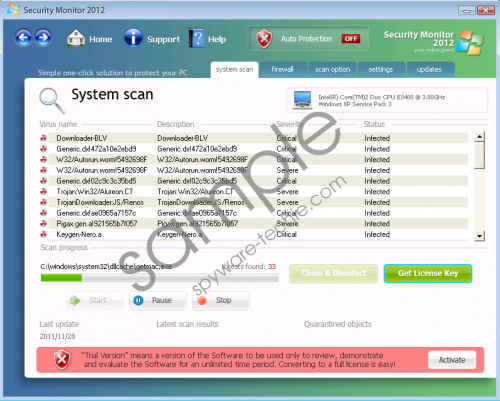Select the Trojan:Win32/Alureon.CT virus name

(95, 192)
